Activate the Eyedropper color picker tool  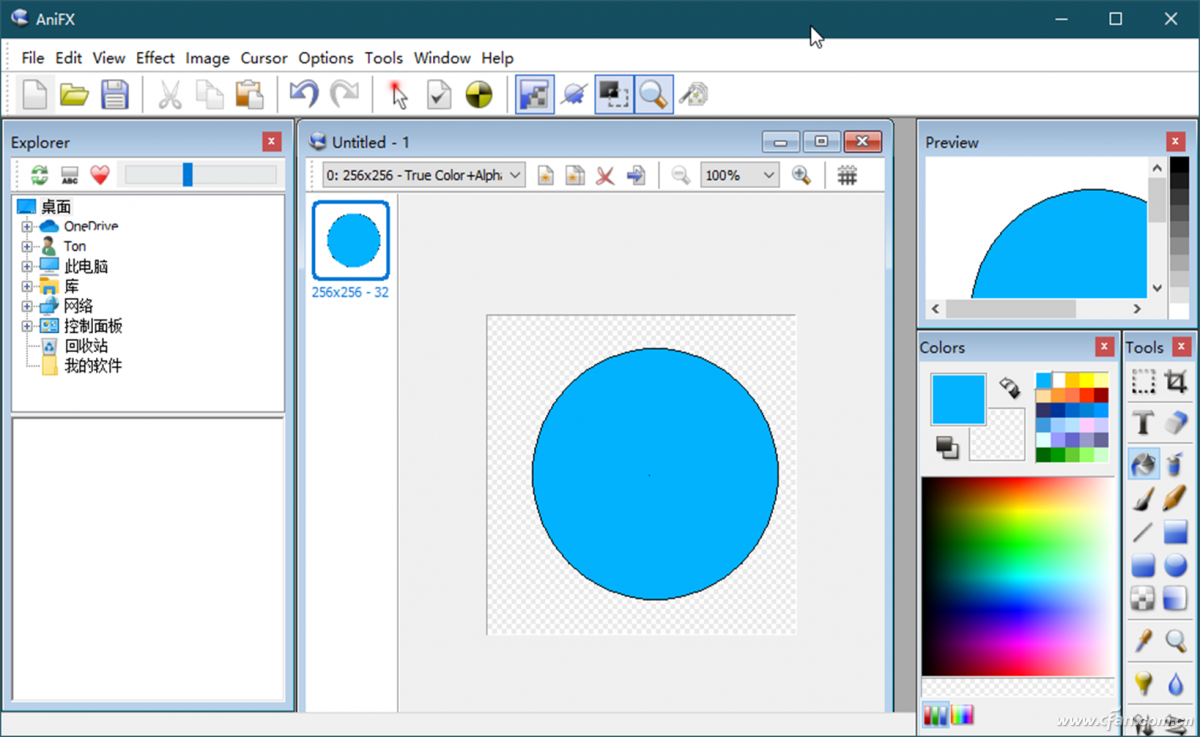[x=1143, y=640]
